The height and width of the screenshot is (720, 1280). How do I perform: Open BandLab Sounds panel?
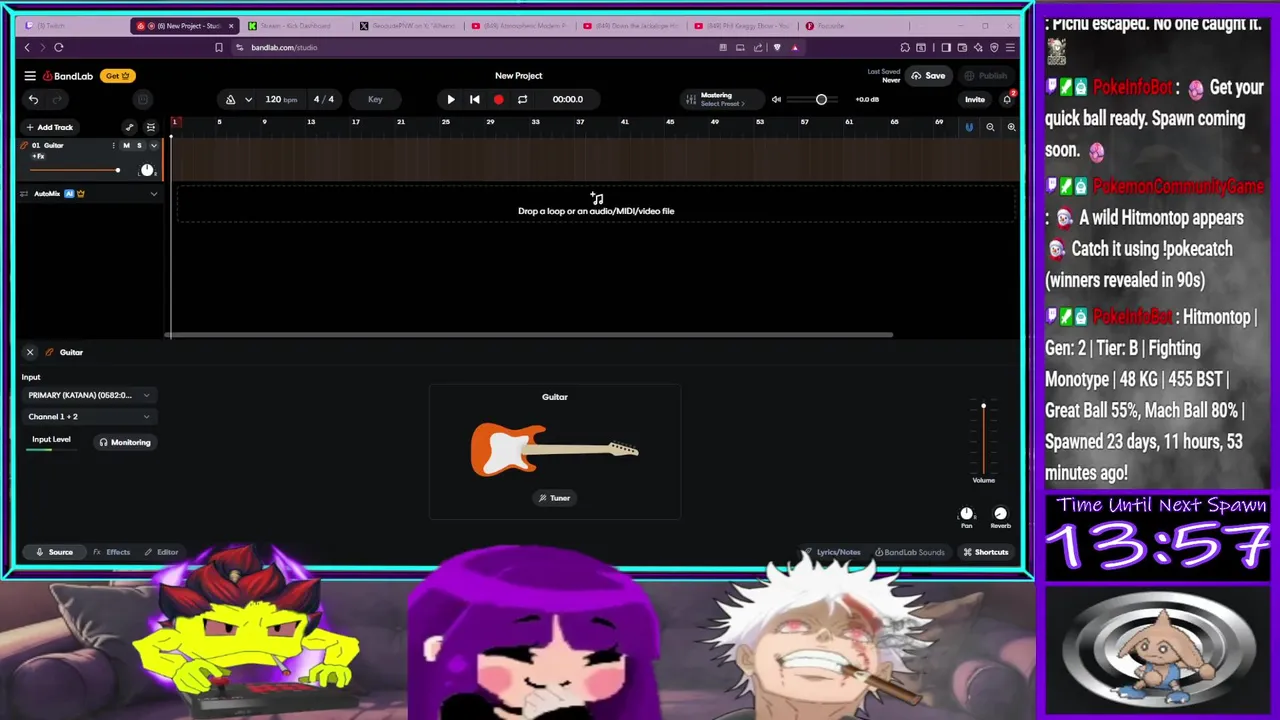[909, 552]
